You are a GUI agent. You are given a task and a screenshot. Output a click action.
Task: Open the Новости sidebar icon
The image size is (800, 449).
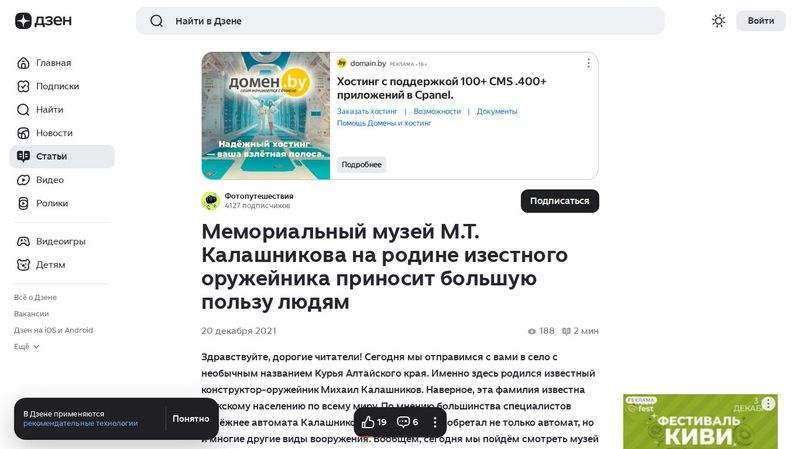pyautogui.click(x=25, y=133)
